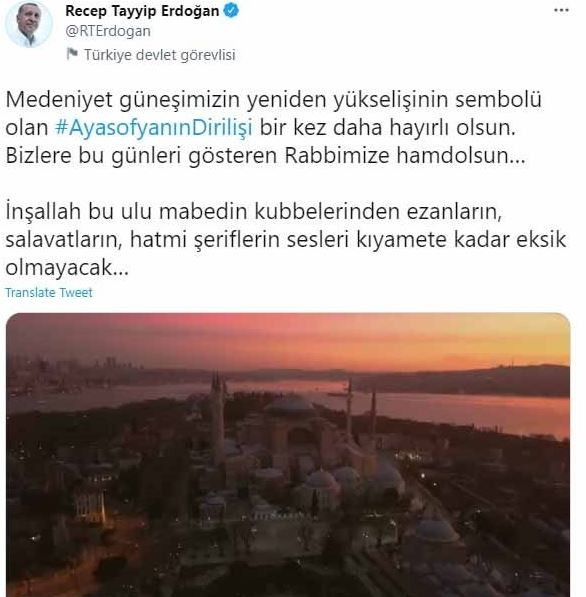
Task: Click the sentence Bizlere bu günleri gösteren
Action: pyautogui.click(x=265, y=156)
